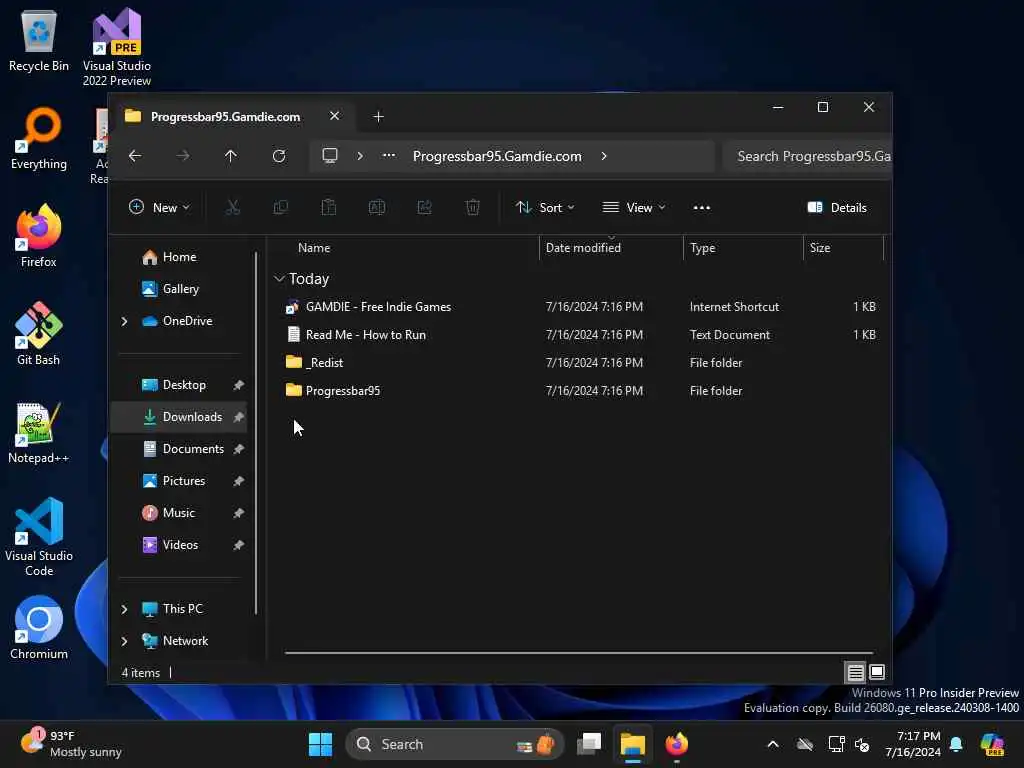The width and height of the screenshot is (1024, 768).
Task: Go back with the Back arrow
Action: 135,156
